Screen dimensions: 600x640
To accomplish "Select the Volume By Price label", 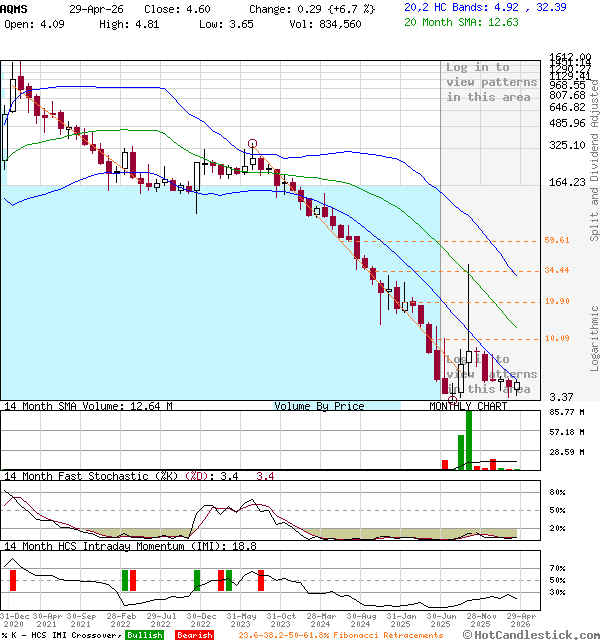I will pos(319,406).
